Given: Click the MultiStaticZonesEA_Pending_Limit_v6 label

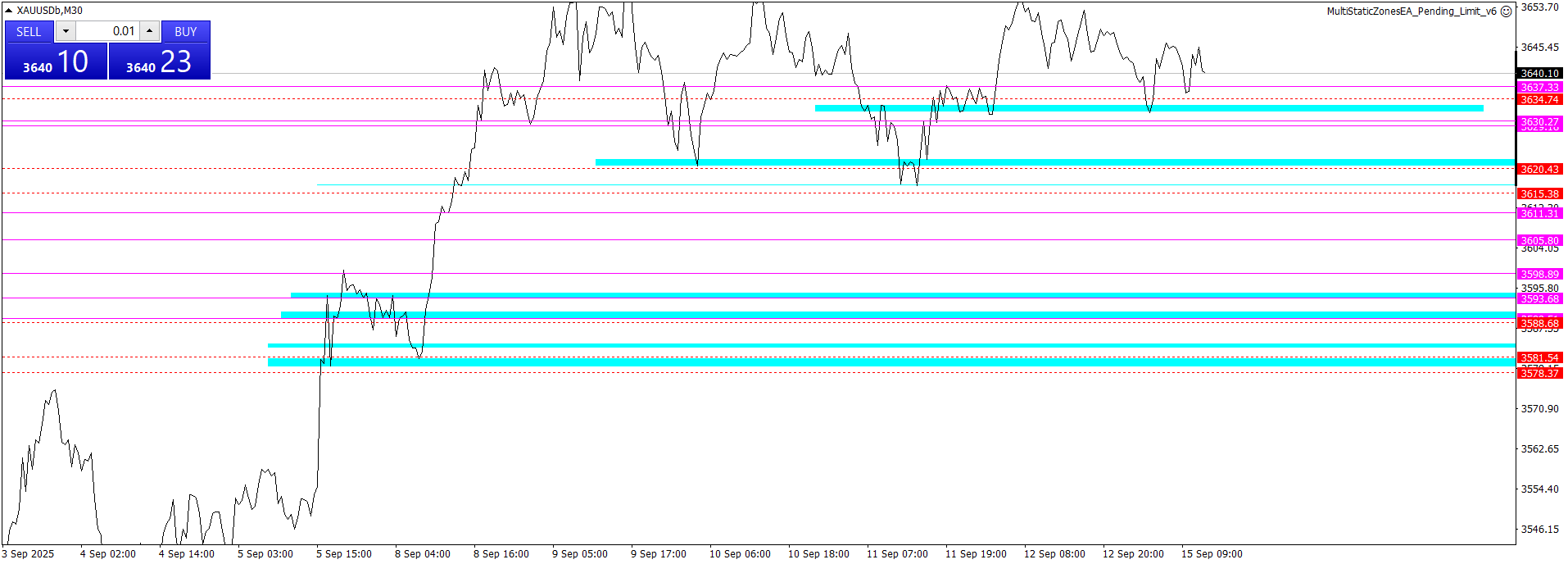Looking at the screenshot, I should 1412,11.
